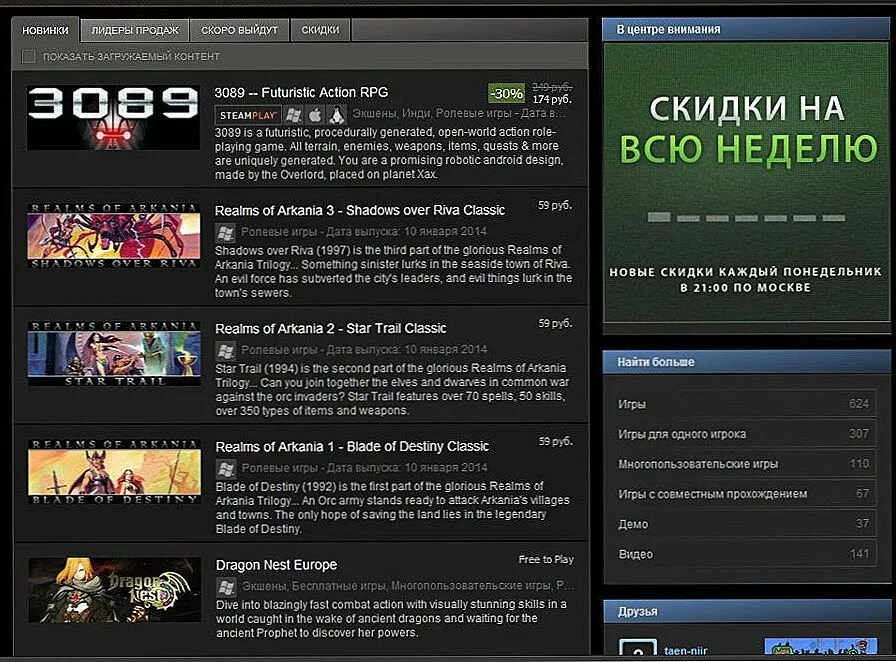Browse the Игры category (624)

746,404
